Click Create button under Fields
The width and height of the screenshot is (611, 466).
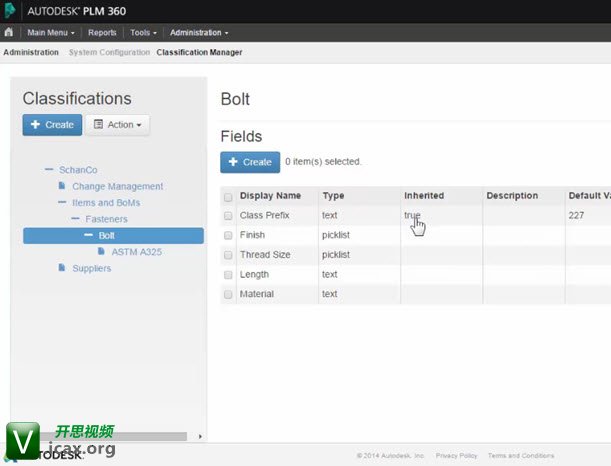coord(250,162)
